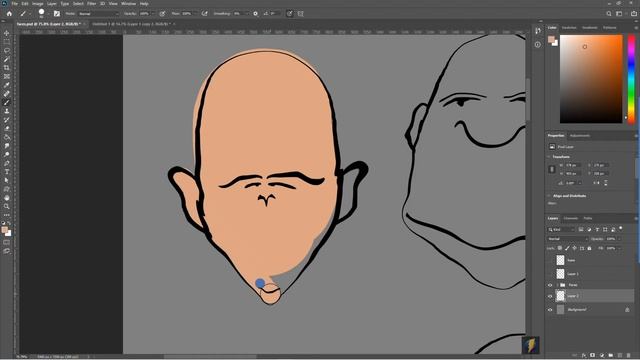Click the Delete layer trash icon
This screenshot has width=640, height=360.
click(x=629, y=356)
